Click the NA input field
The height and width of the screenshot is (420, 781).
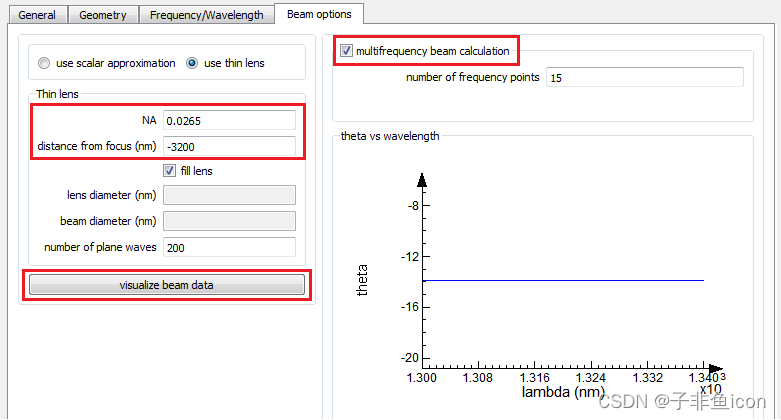[x=229, y=121]
